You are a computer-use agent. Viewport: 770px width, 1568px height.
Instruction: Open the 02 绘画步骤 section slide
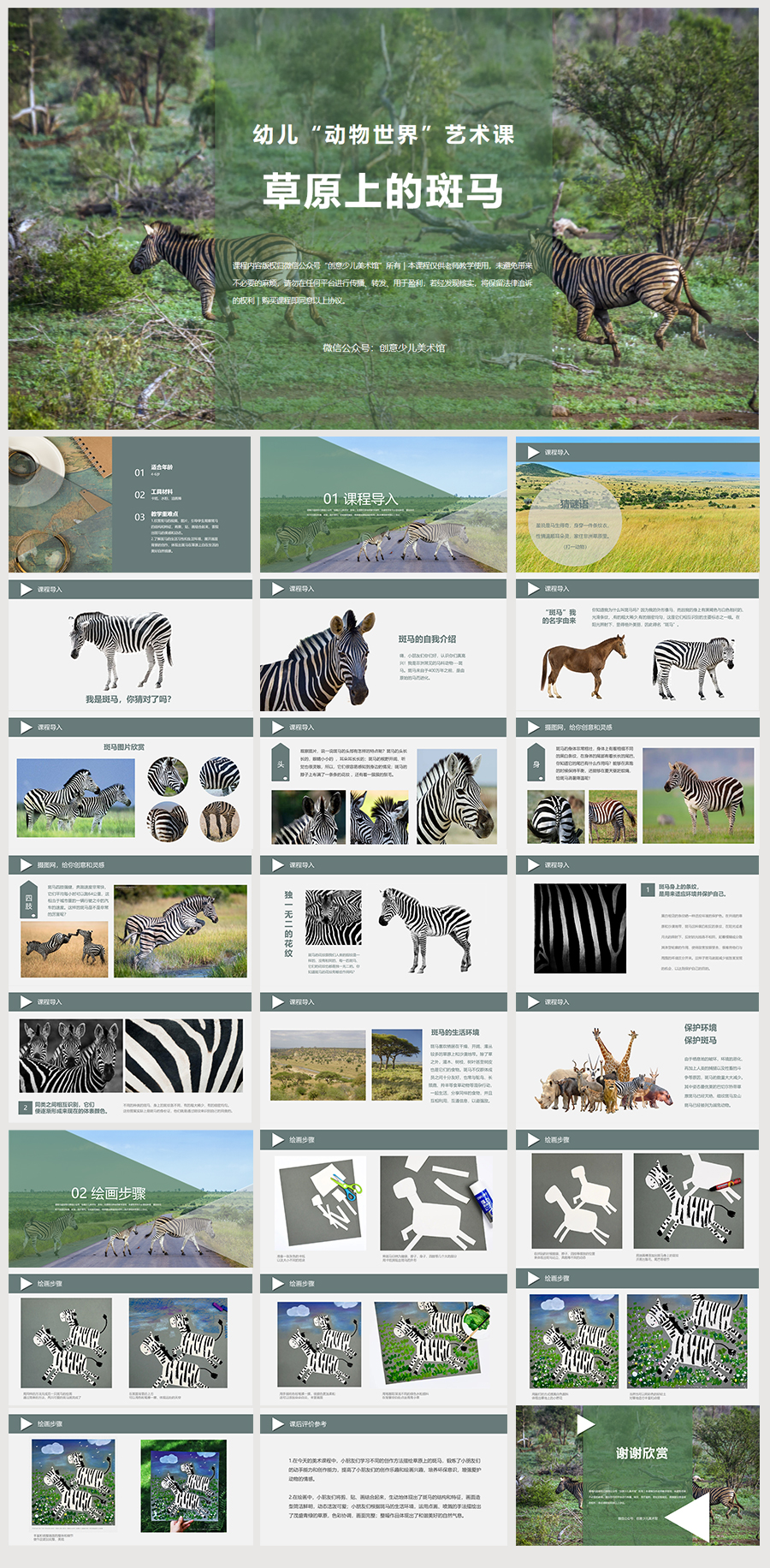point(131,1198)
